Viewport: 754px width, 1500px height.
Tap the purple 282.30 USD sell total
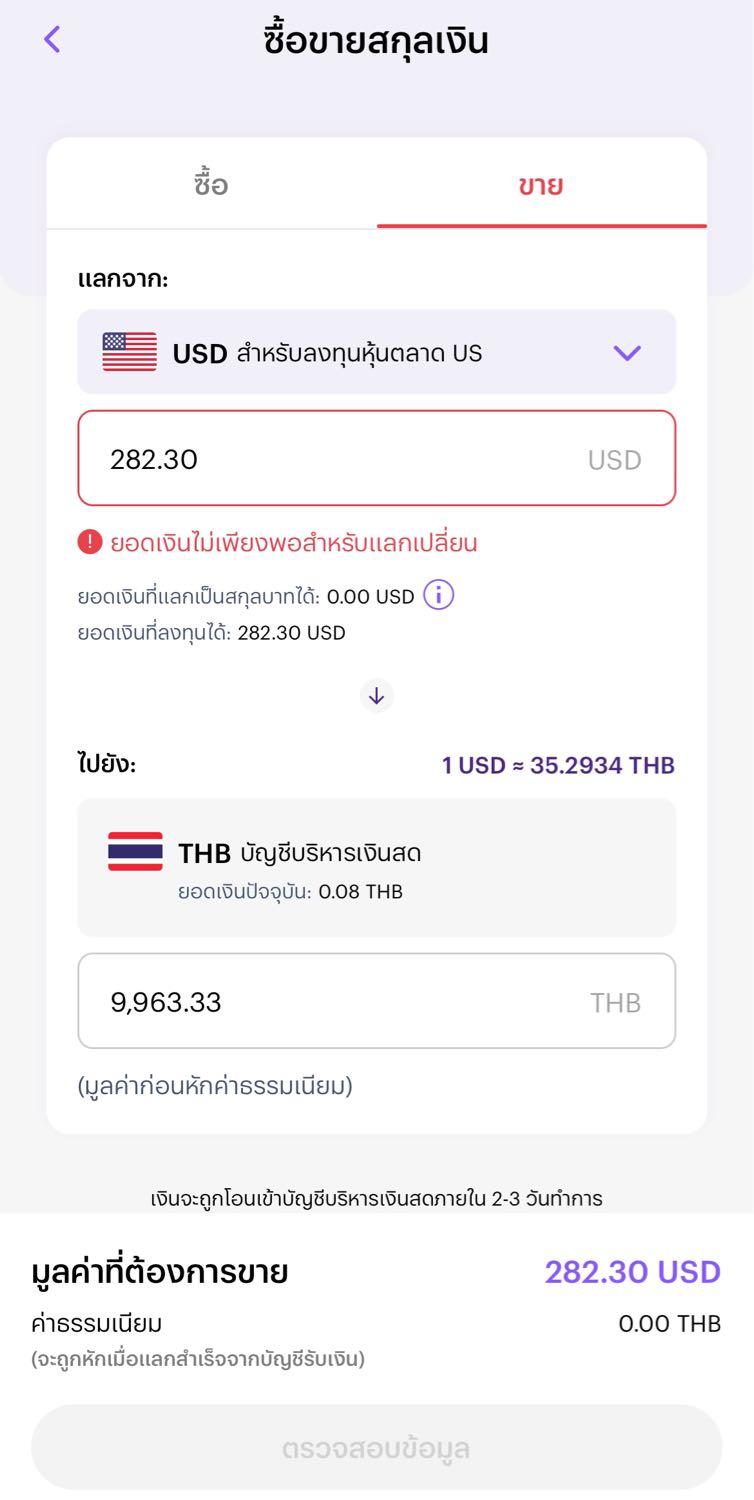click(x=632, y=1272)
